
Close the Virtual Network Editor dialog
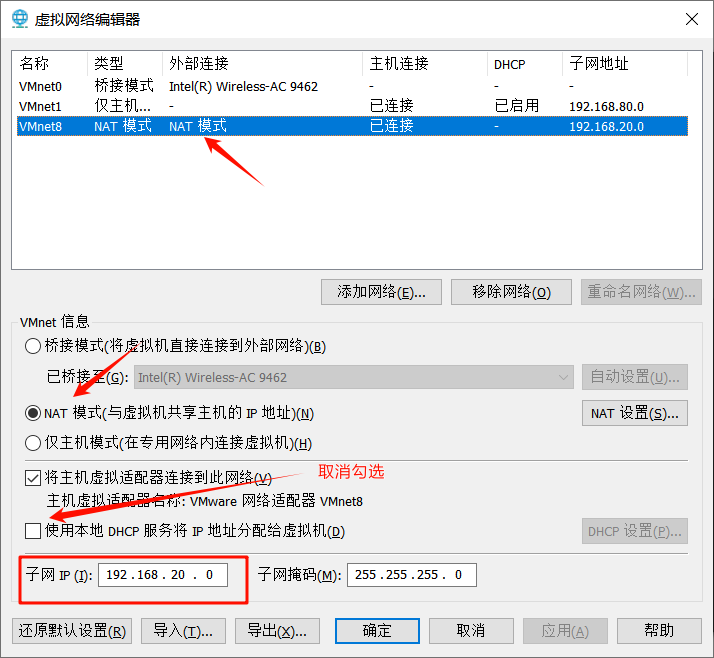point(690,19)
